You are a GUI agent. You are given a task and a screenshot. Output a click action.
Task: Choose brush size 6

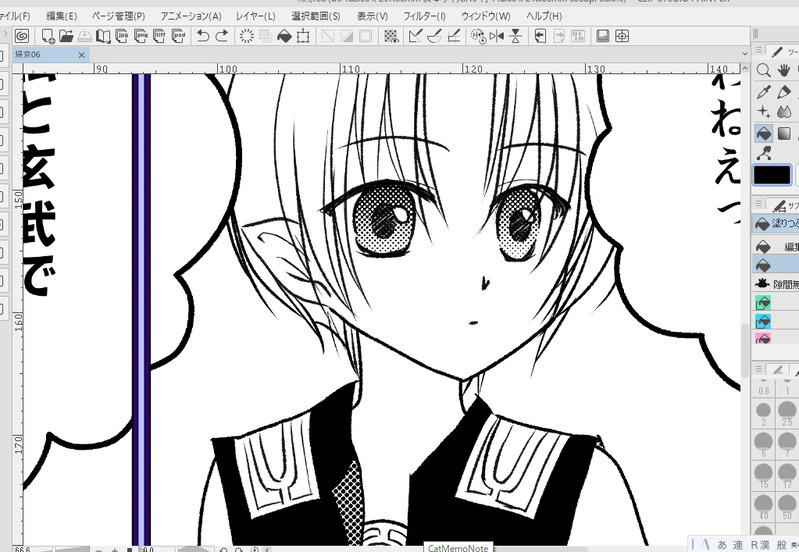tap(763, 444)
